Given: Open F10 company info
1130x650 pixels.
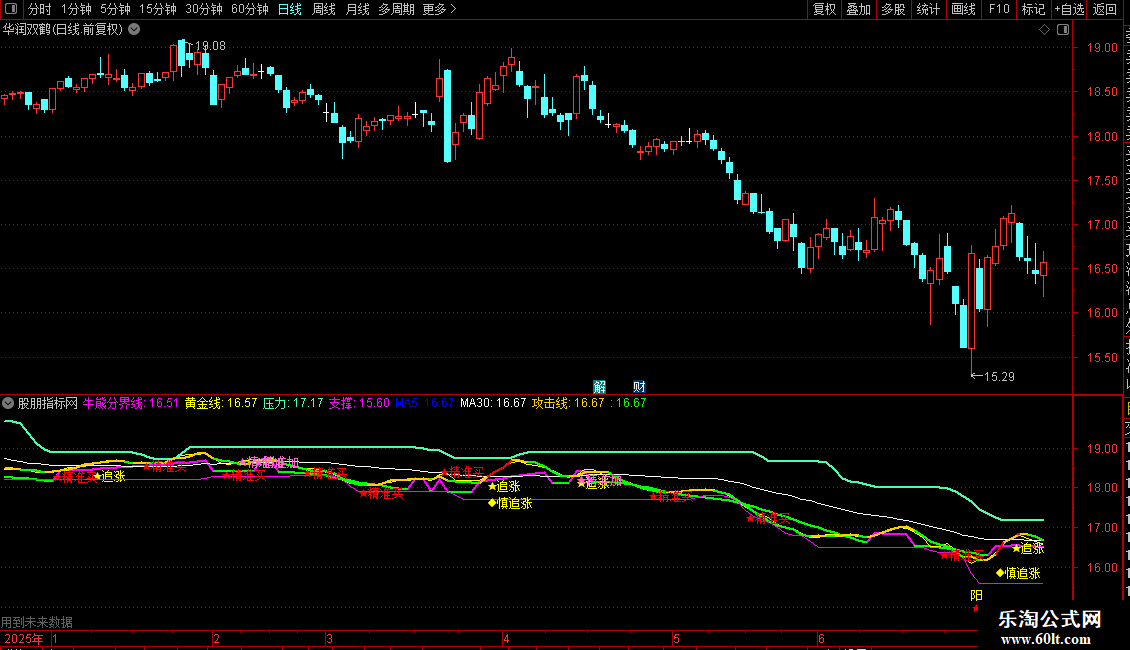Looking at the screenshot, I should coord(999,9).
